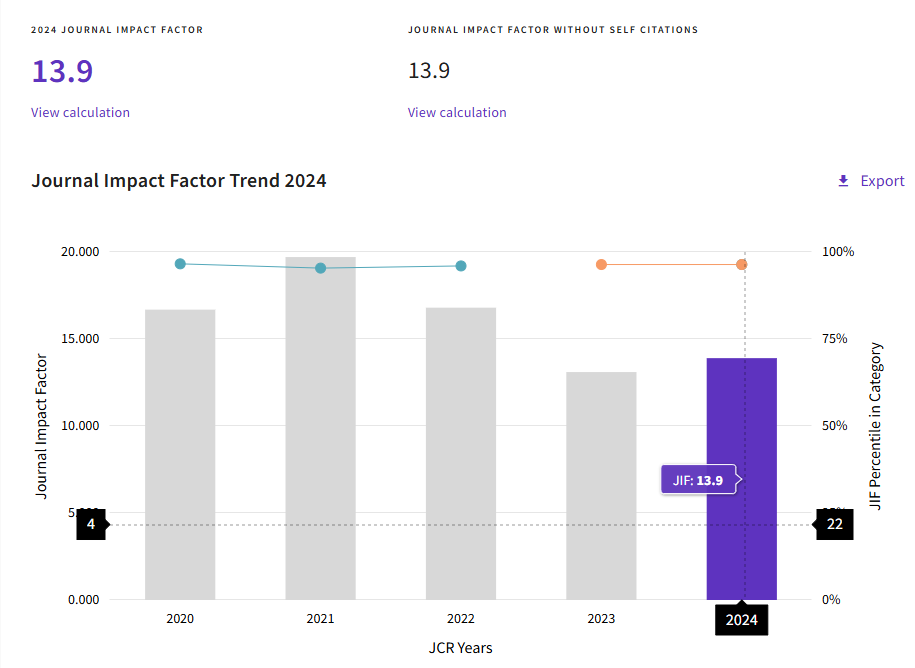Click the 2021 teal percentile data point

[320, 268]
